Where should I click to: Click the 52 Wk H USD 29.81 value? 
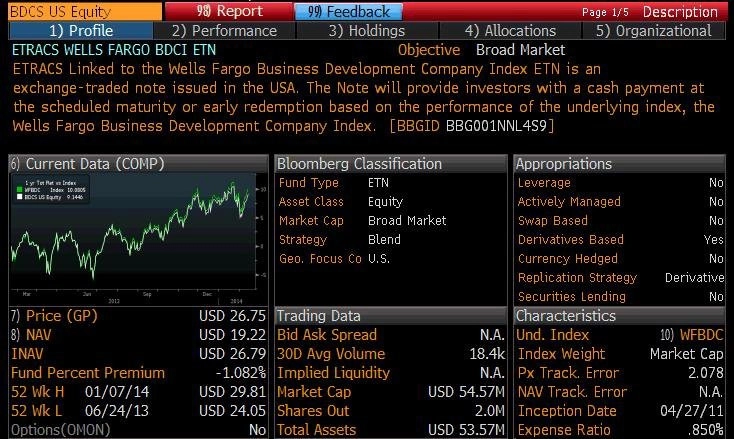pos(232,392)
